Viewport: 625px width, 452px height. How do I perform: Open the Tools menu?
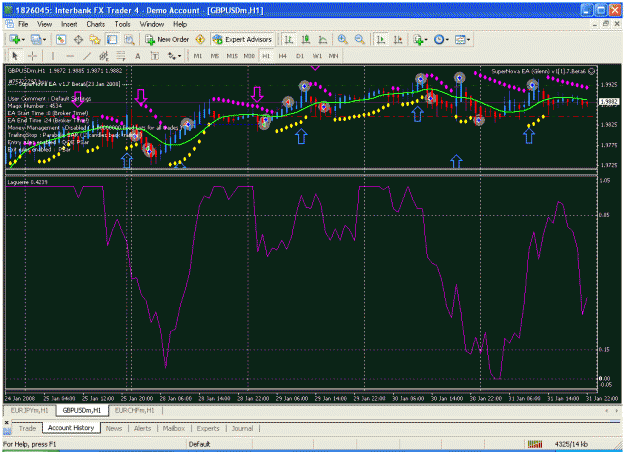pyautogui.click(x=122, y=24)
